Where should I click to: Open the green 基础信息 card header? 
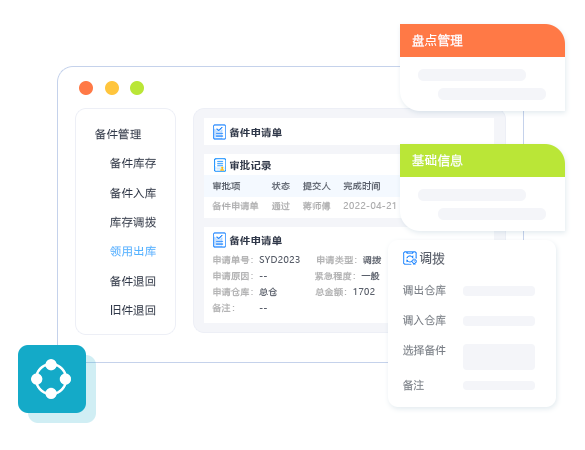pyautogui.click(x=482, y=161)
